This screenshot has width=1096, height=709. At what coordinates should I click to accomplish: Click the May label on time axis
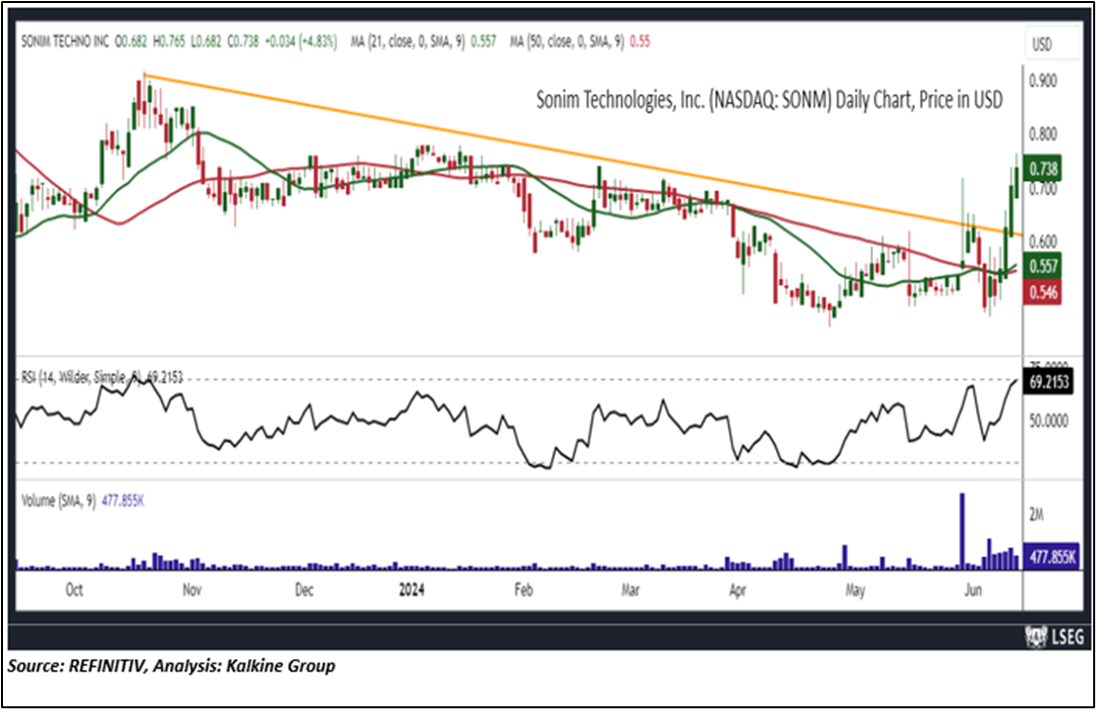pos(855,591)
